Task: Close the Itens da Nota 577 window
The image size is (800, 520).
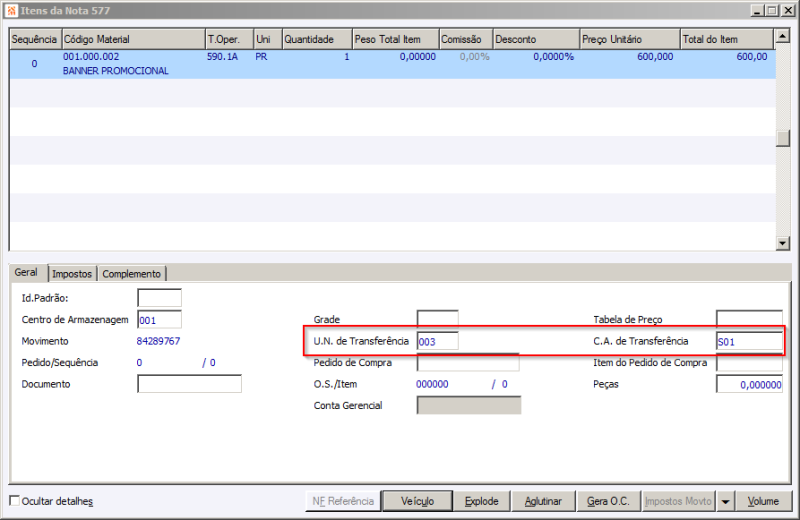Action: click(x=788, y=11)
